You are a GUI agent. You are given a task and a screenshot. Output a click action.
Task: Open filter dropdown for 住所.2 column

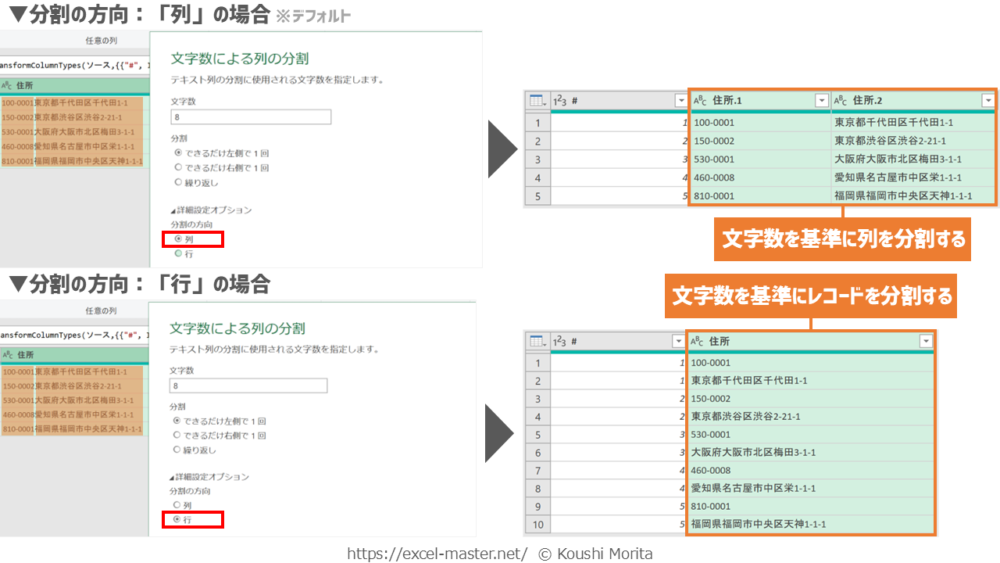988,100
